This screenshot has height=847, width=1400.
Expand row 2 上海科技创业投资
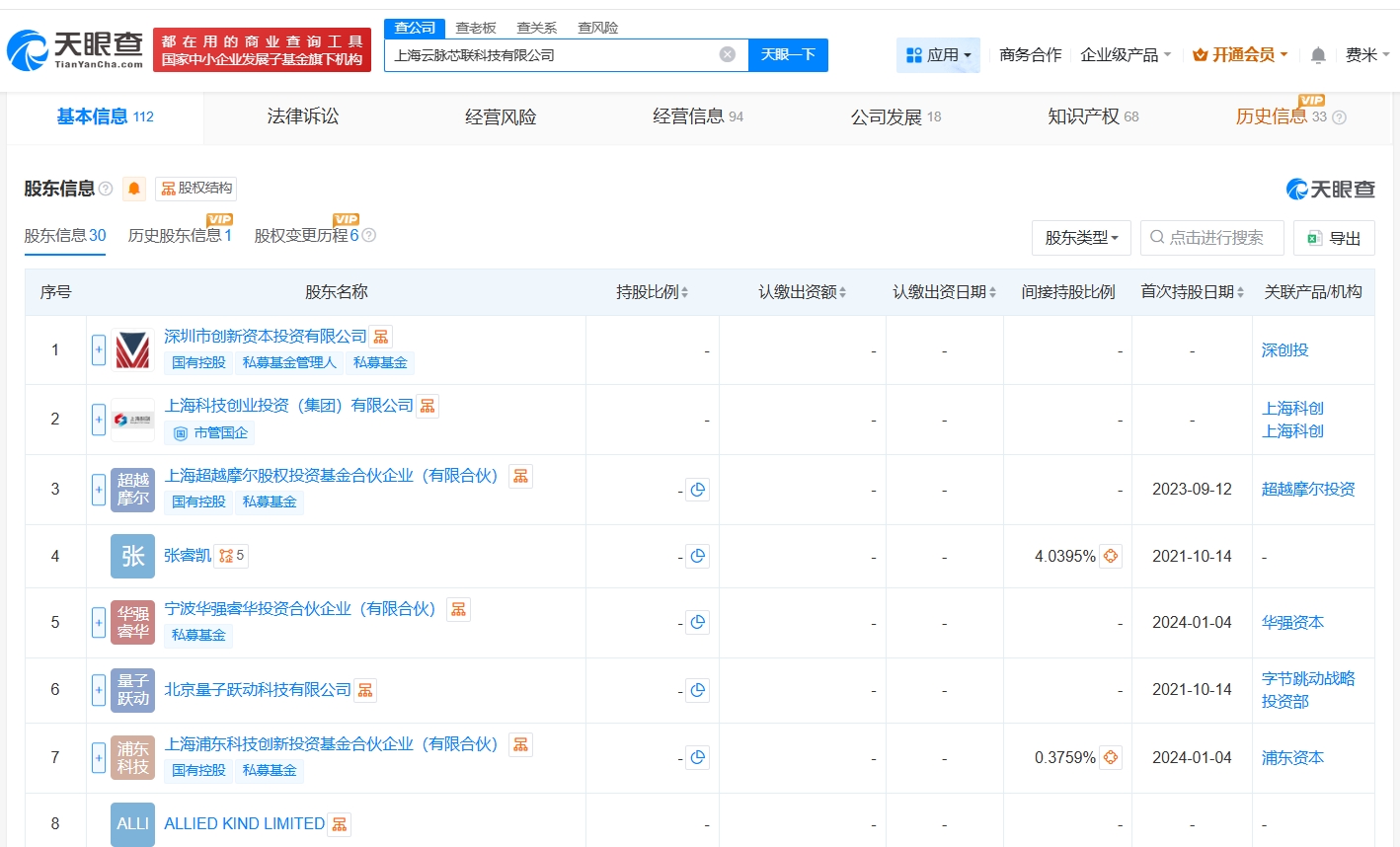coord(99,420)
